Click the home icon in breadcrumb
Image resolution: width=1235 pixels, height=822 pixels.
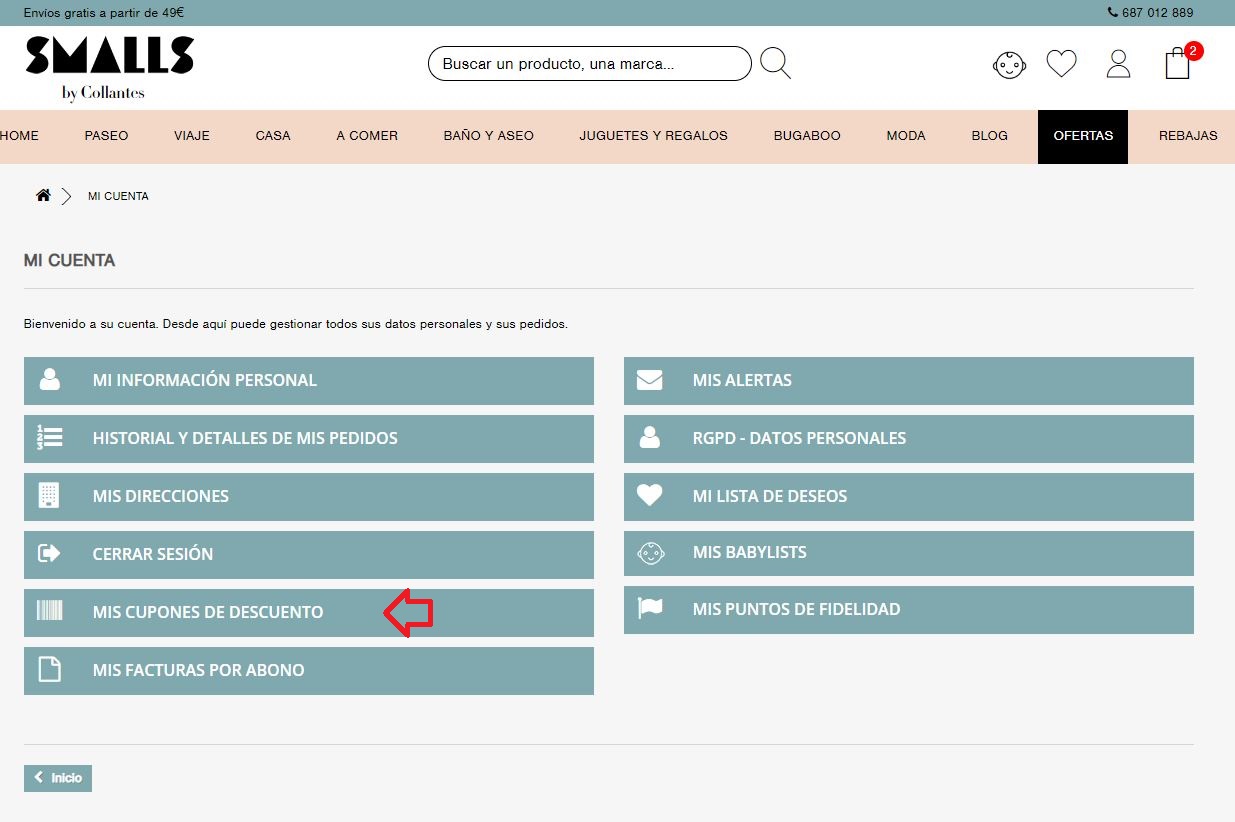click(43, 196)
